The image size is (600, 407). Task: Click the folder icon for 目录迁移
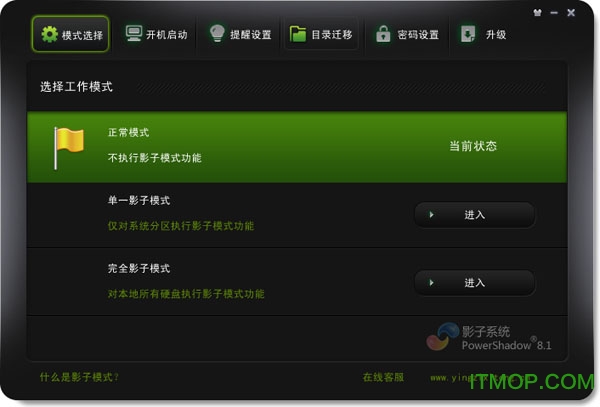click(298, 34)
